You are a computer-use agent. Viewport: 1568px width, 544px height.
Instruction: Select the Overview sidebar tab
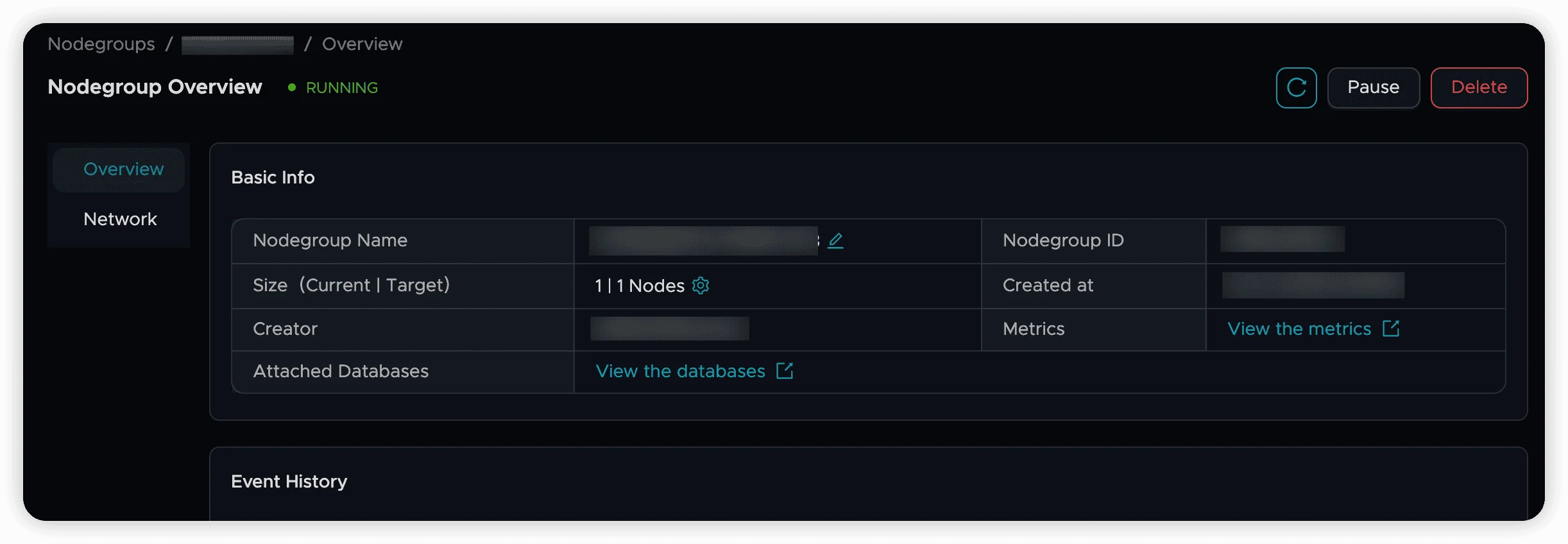(x=123, y=169)
